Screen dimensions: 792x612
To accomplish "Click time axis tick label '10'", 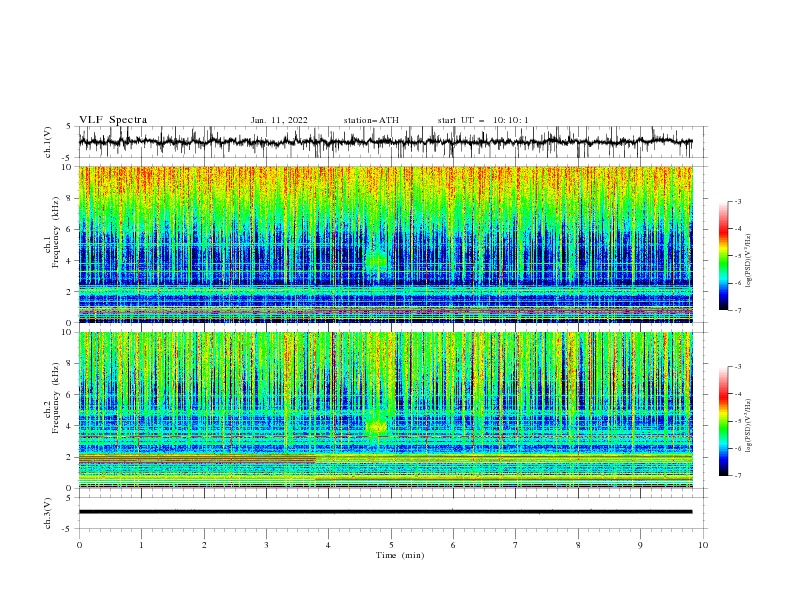I will coord(703,545).
